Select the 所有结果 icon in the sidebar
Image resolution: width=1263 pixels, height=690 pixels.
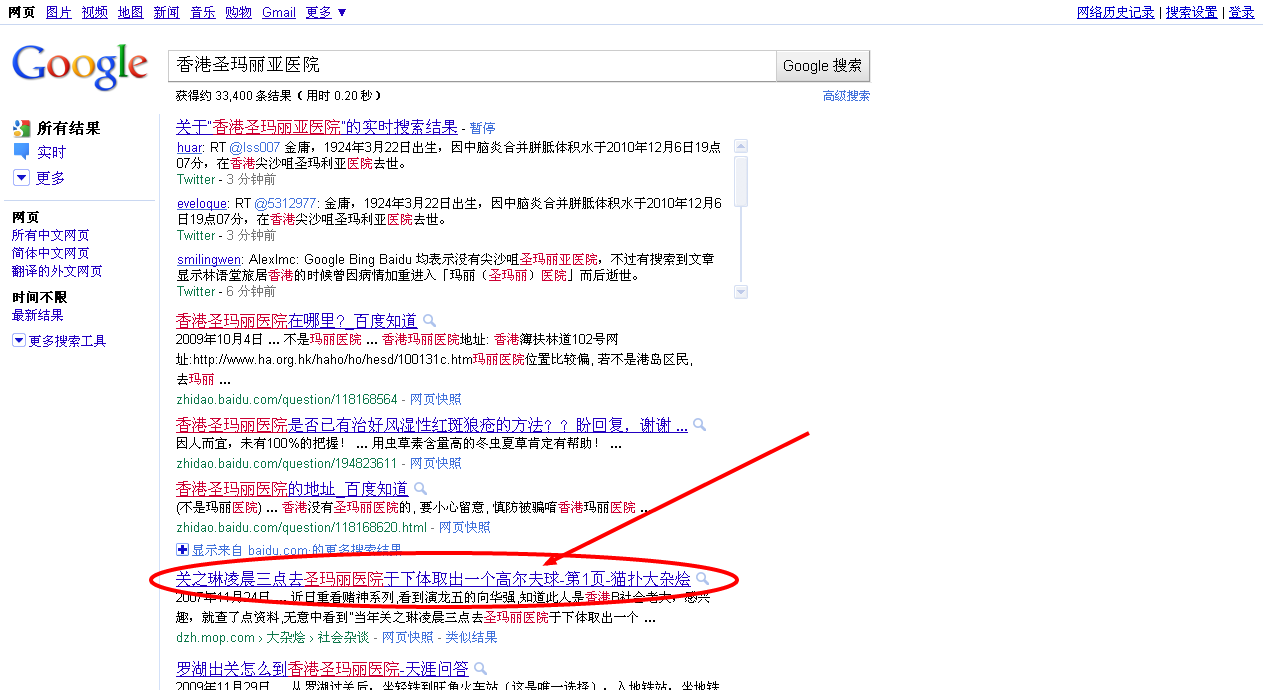[21, 128]
